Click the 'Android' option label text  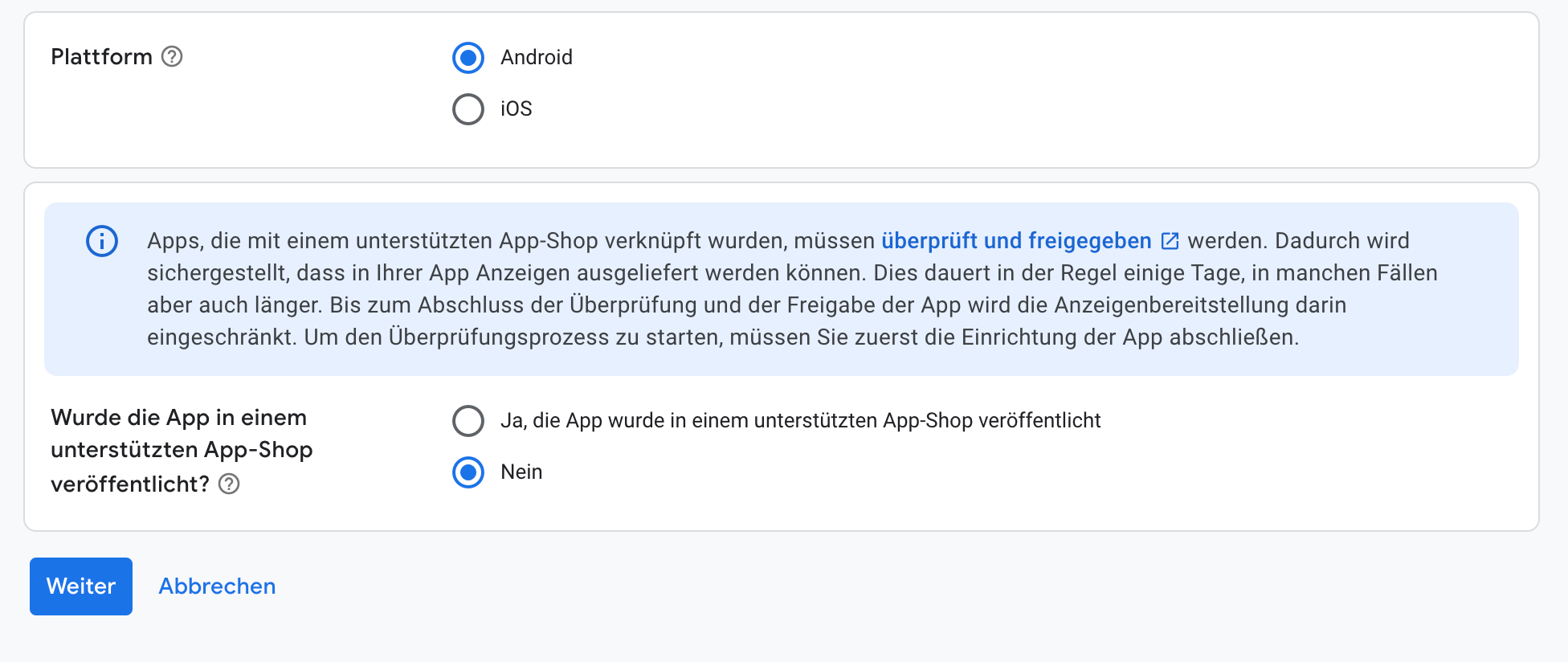[x=537, y=58]
